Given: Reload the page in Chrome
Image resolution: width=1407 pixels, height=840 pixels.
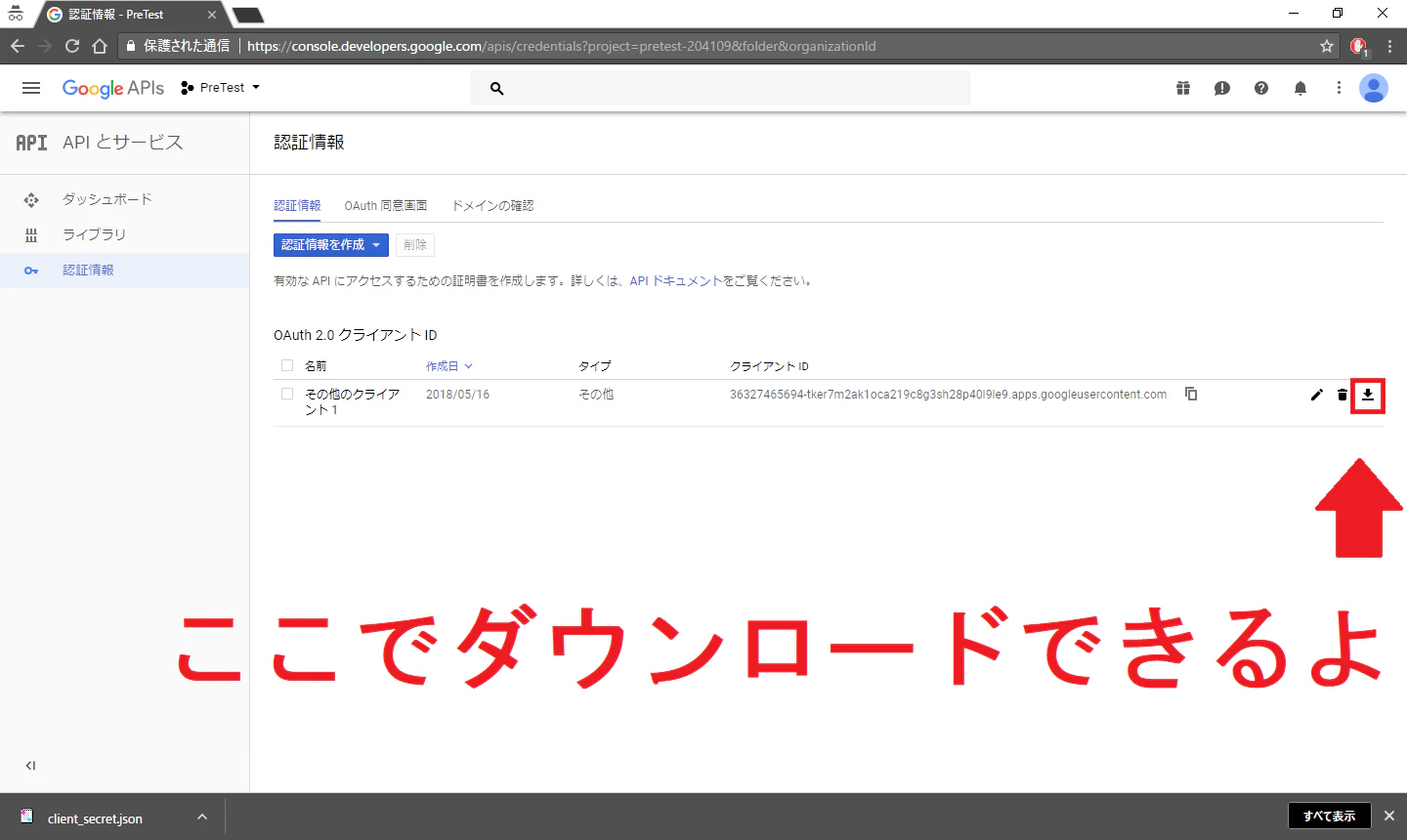Looking at the screenshot, I should (x=71, y=46).
